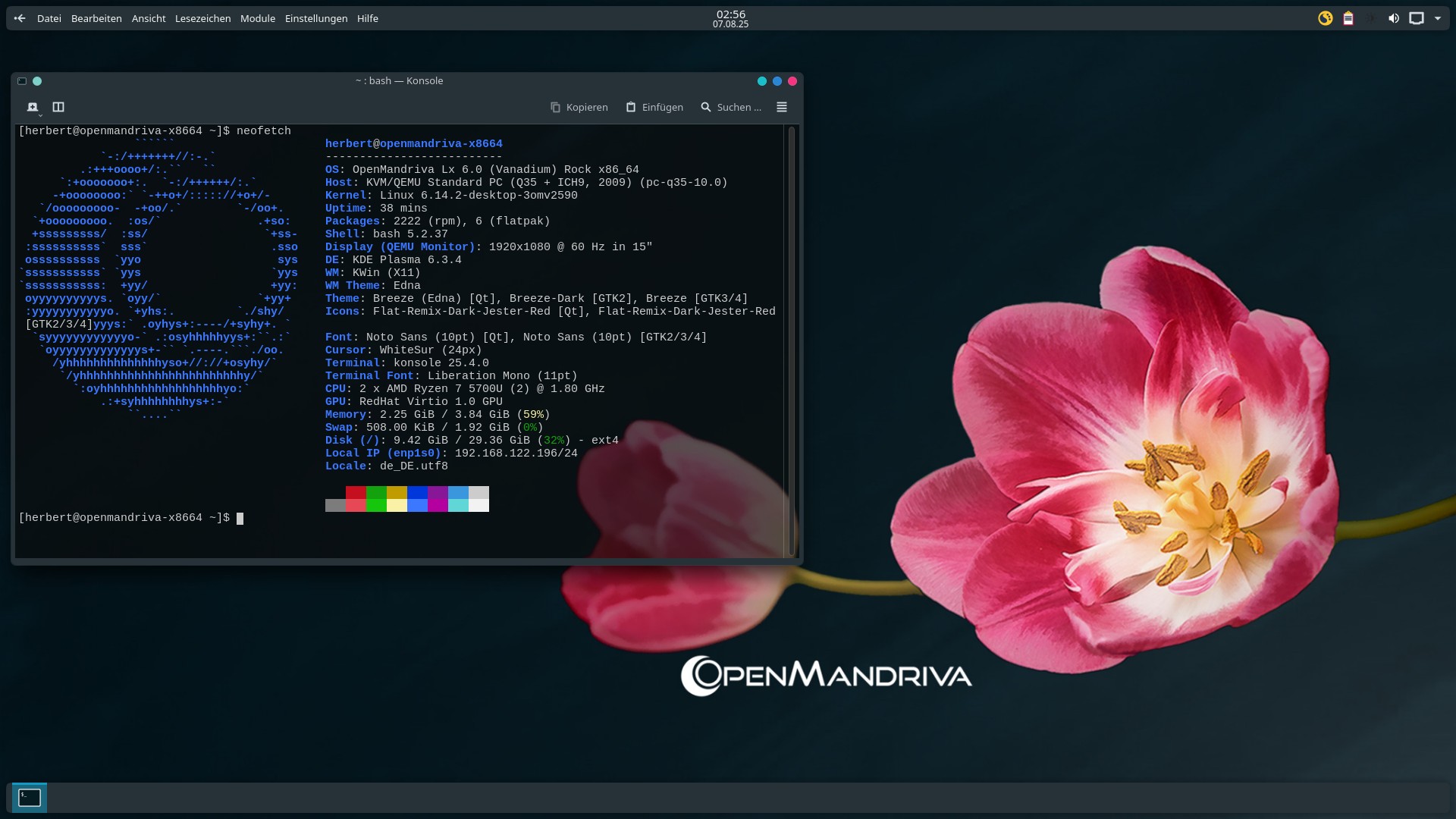The image size is (1456, 819).
Task: Open the Einstellungen menu
Action: [316, 18]
